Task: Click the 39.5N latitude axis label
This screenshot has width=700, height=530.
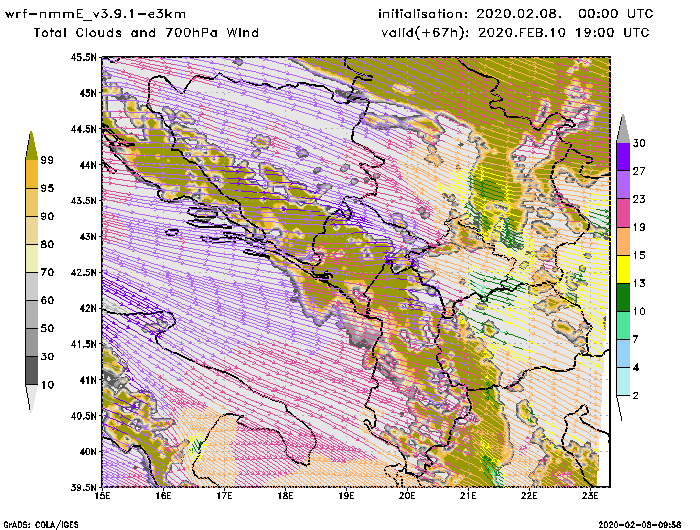Action: 83,487
